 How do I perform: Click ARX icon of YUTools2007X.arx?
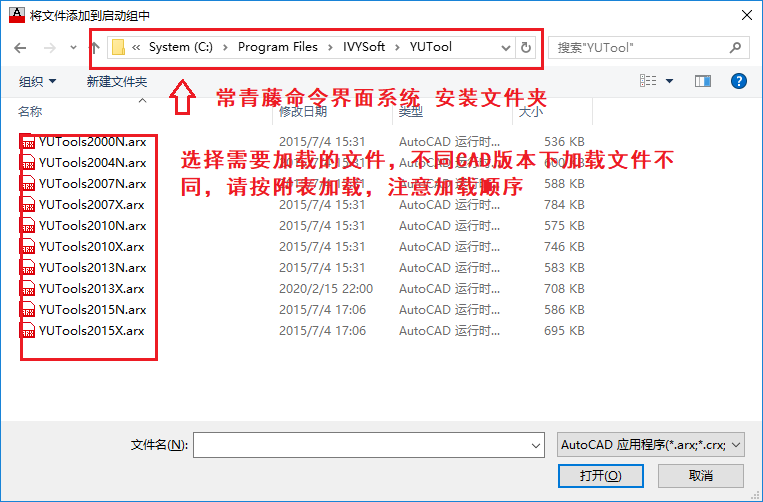click(x=28, y=204)
